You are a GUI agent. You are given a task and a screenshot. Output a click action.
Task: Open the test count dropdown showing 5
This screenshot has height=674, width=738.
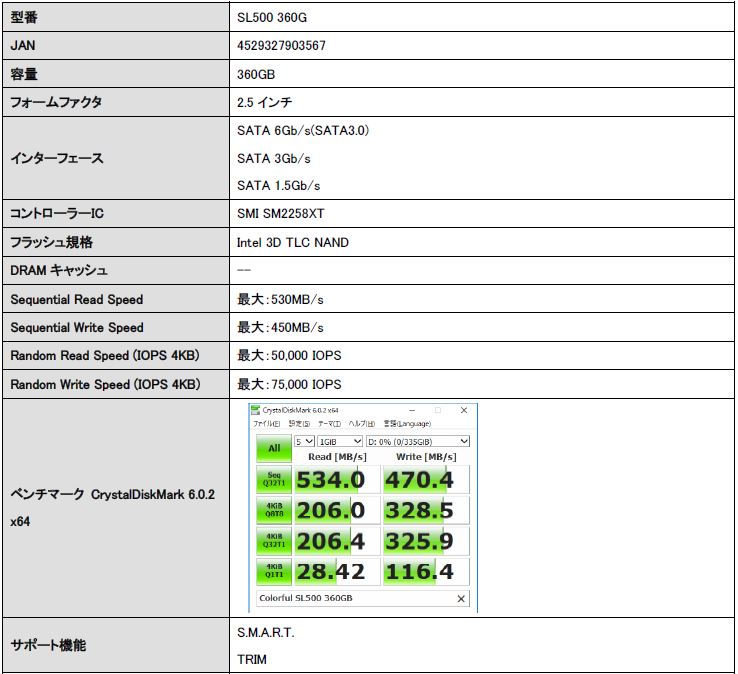point(304,441)
